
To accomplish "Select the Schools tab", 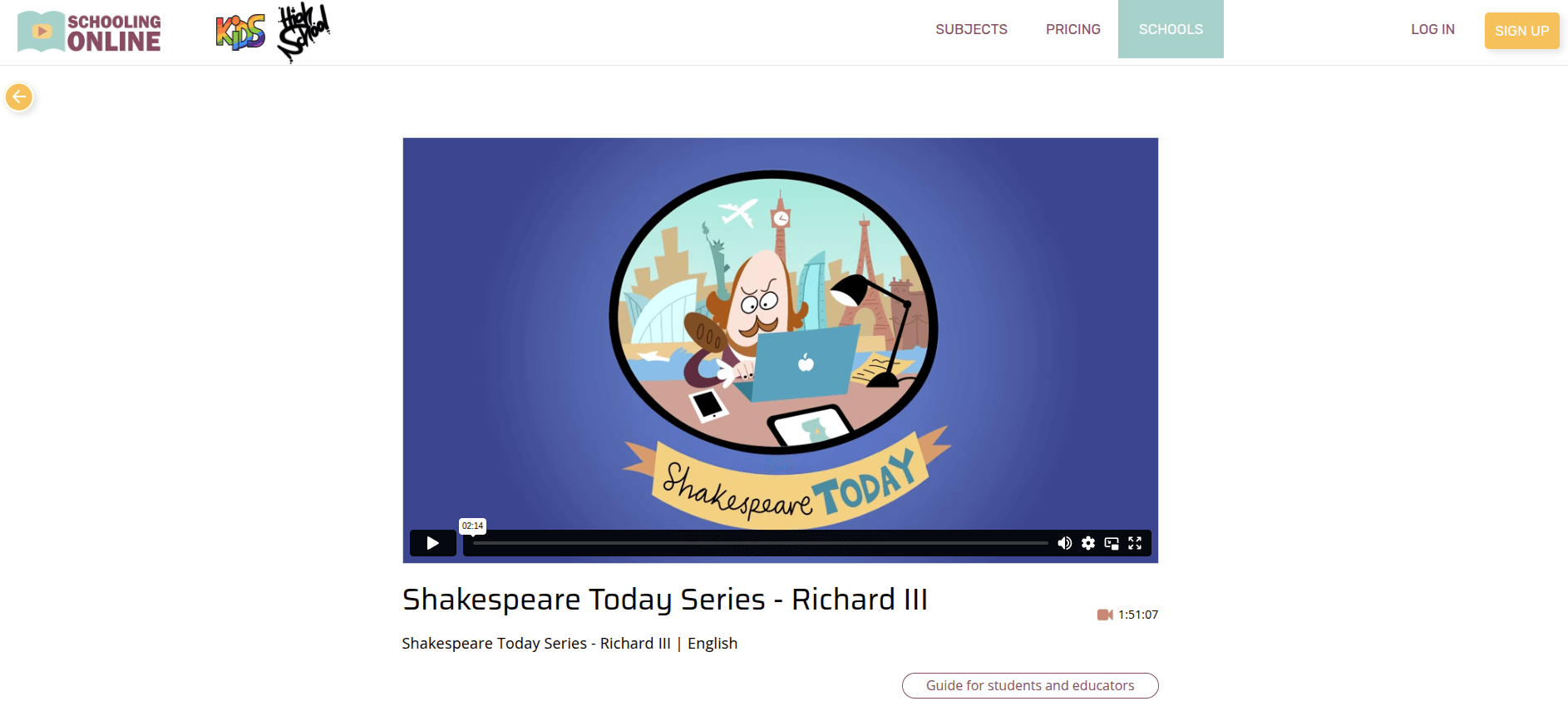I will coord(1171,29).
